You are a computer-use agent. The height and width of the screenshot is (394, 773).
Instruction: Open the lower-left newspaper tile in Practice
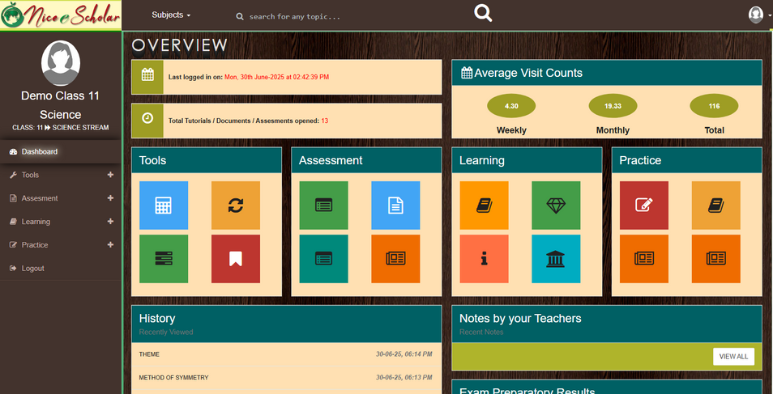point(644,259)
